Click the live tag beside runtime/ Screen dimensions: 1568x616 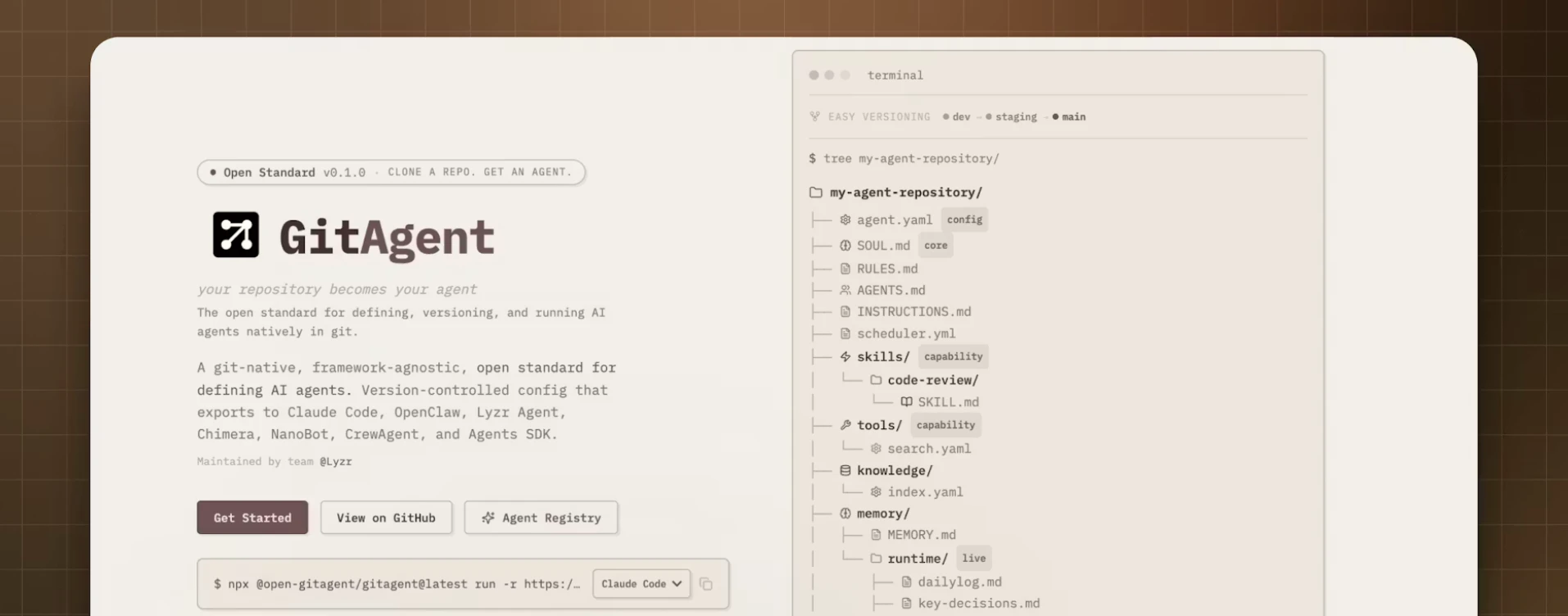point(974,559)
